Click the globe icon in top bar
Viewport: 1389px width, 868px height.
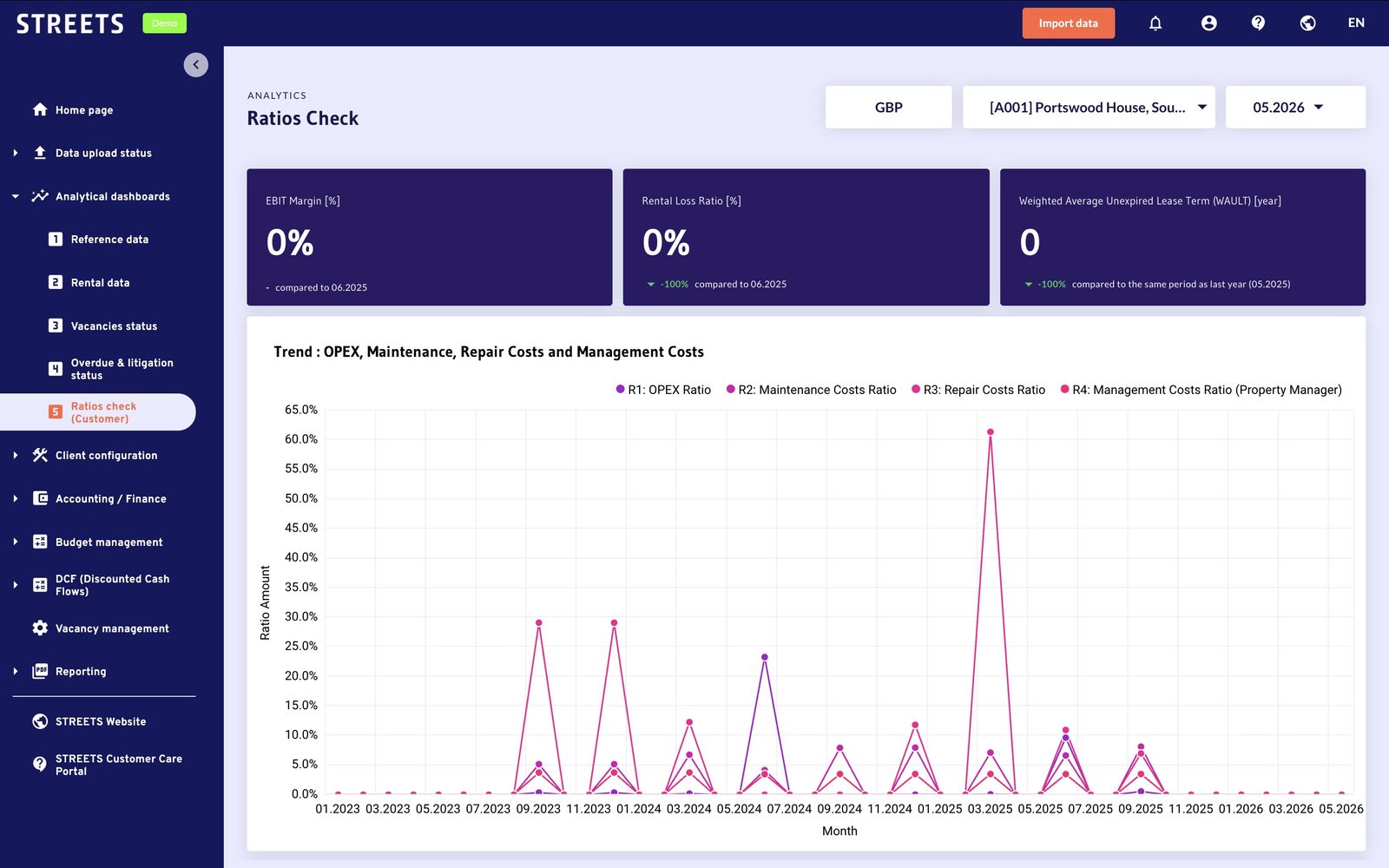coord(1307,23)
